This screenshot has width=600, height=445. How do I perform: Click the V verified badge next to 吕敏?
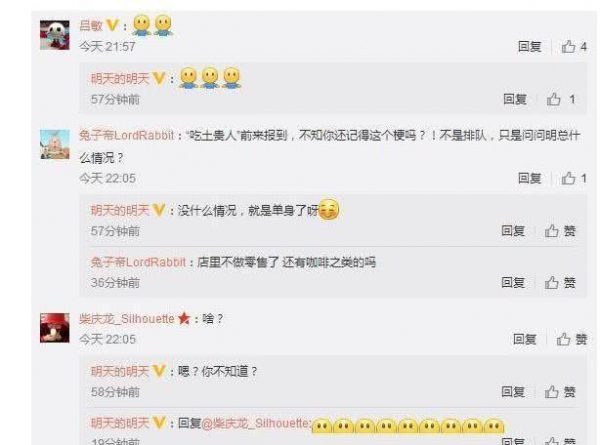click(112, 25)
